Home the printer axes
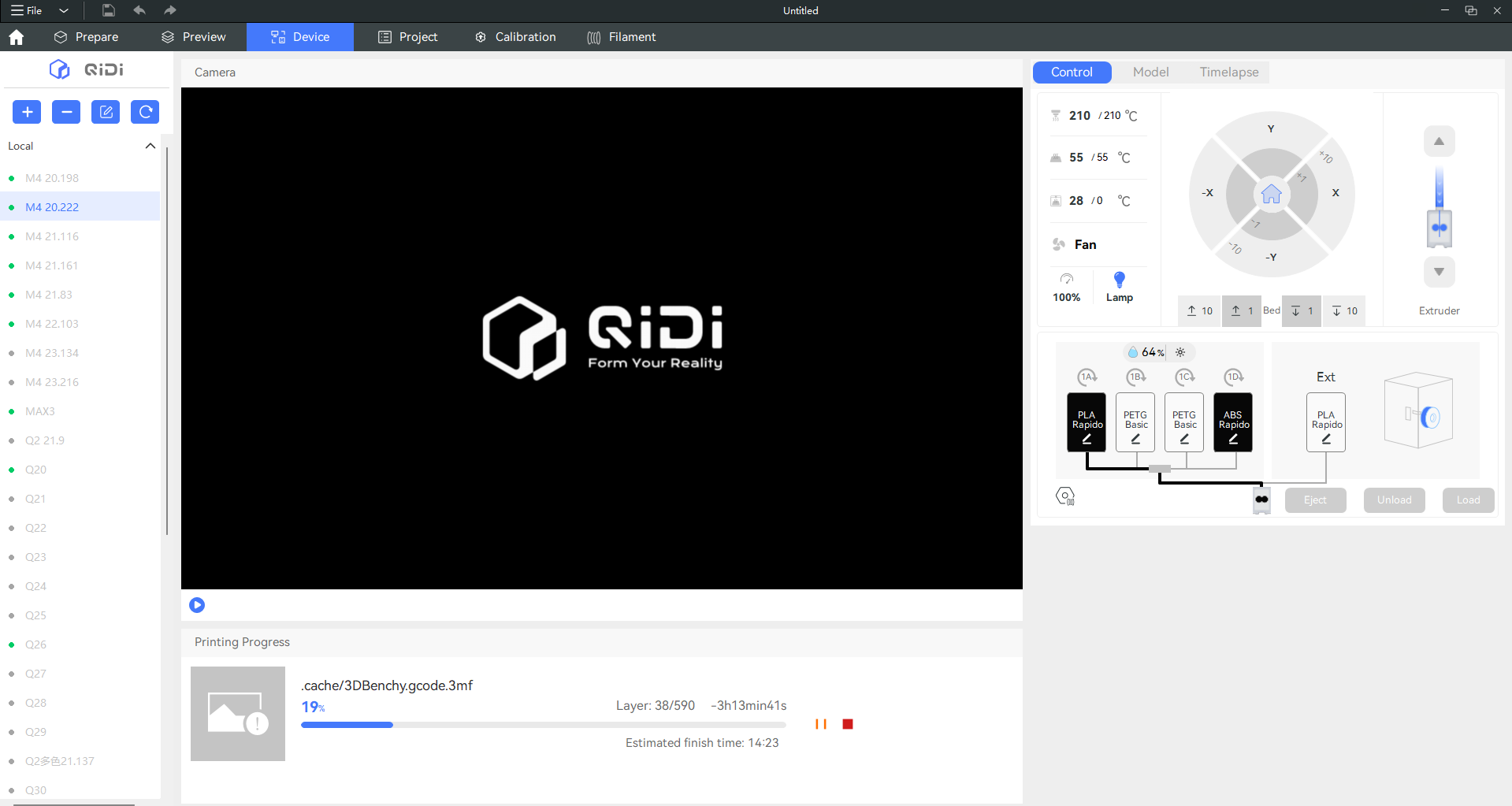 point(1272,194)
